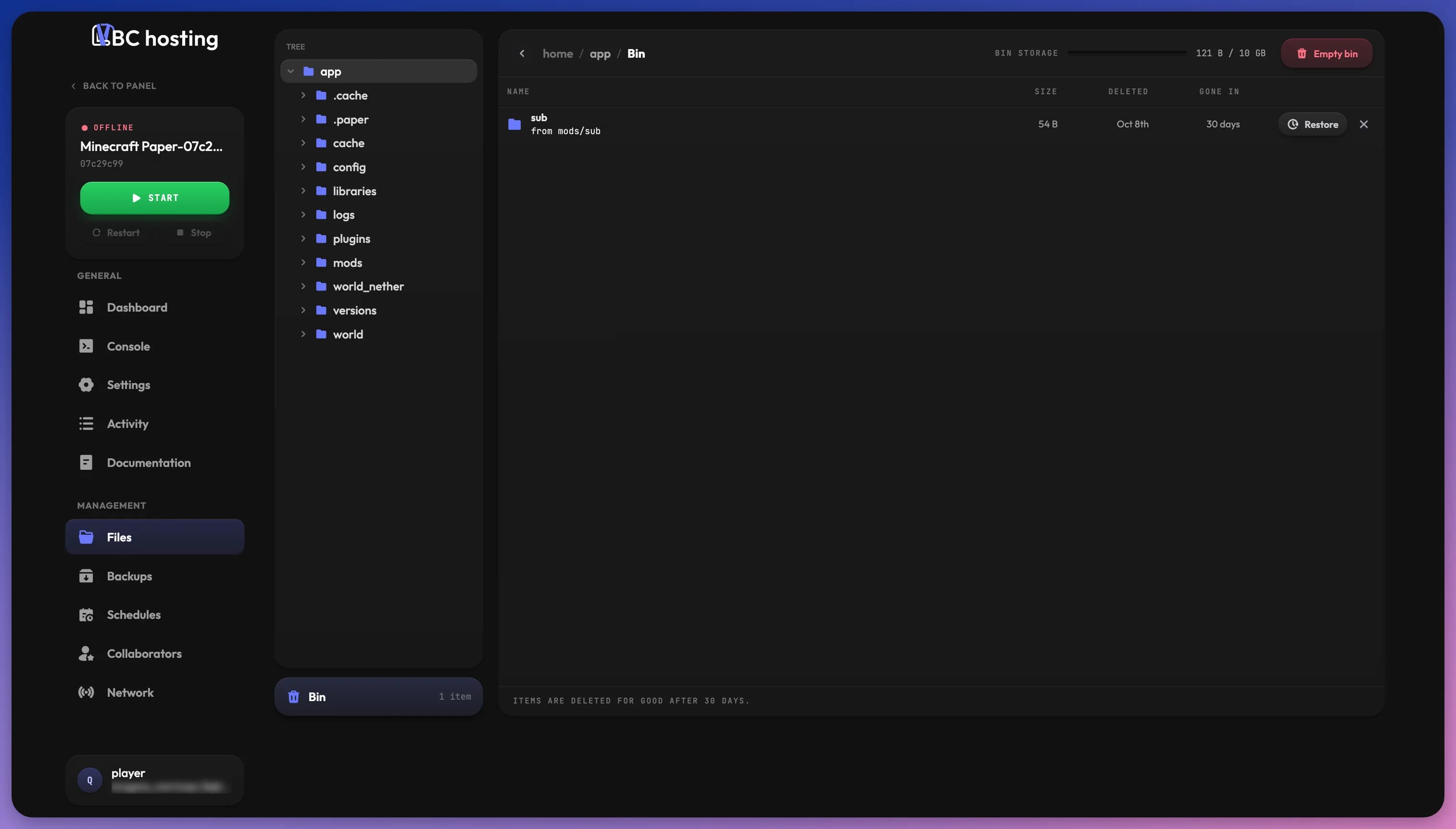Click the Schedules calendar icon
The width and height of the screenshot is (1456, 829).
(86, 615)
